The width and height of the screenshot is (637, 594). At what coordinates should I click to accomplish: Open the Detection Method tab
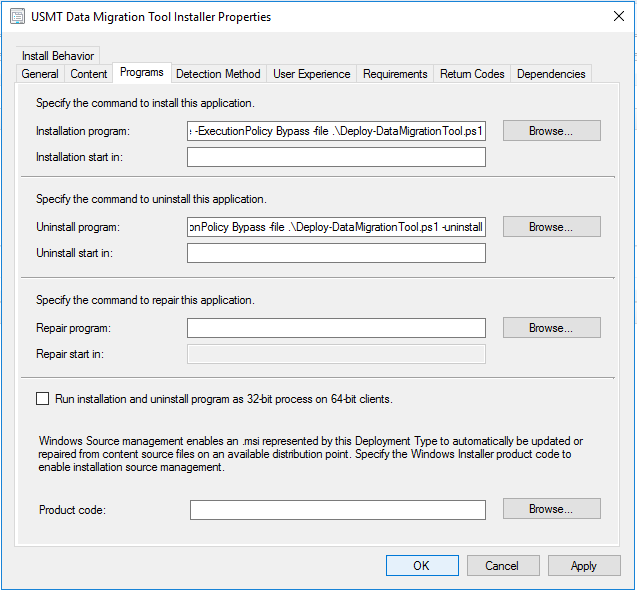pos(218,74)
